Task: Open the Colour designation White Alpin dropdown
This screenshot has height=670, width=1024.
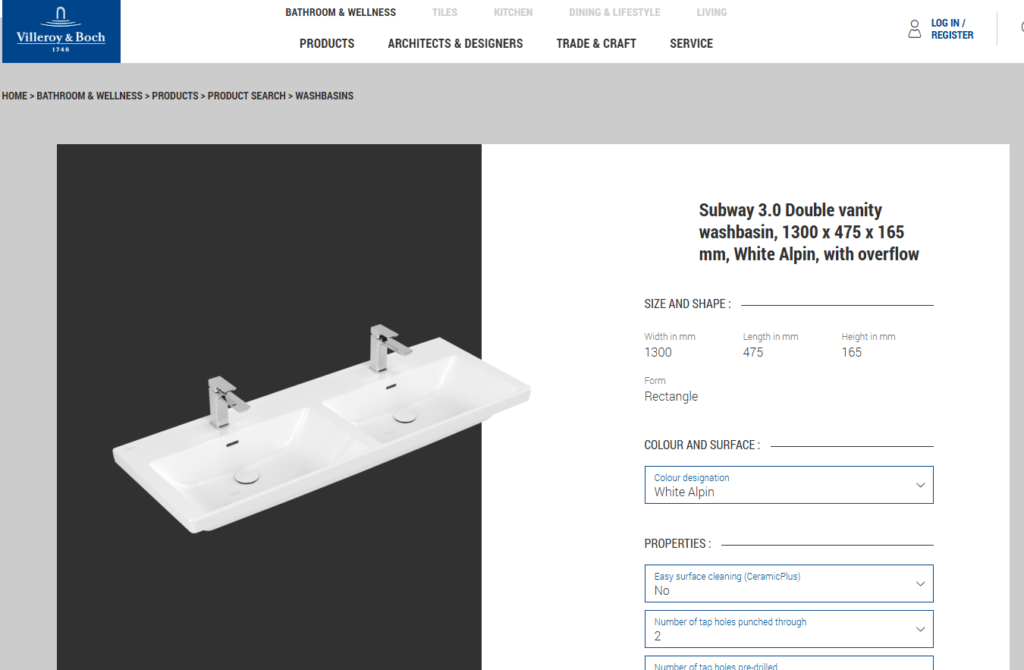Action: (789, 485)
